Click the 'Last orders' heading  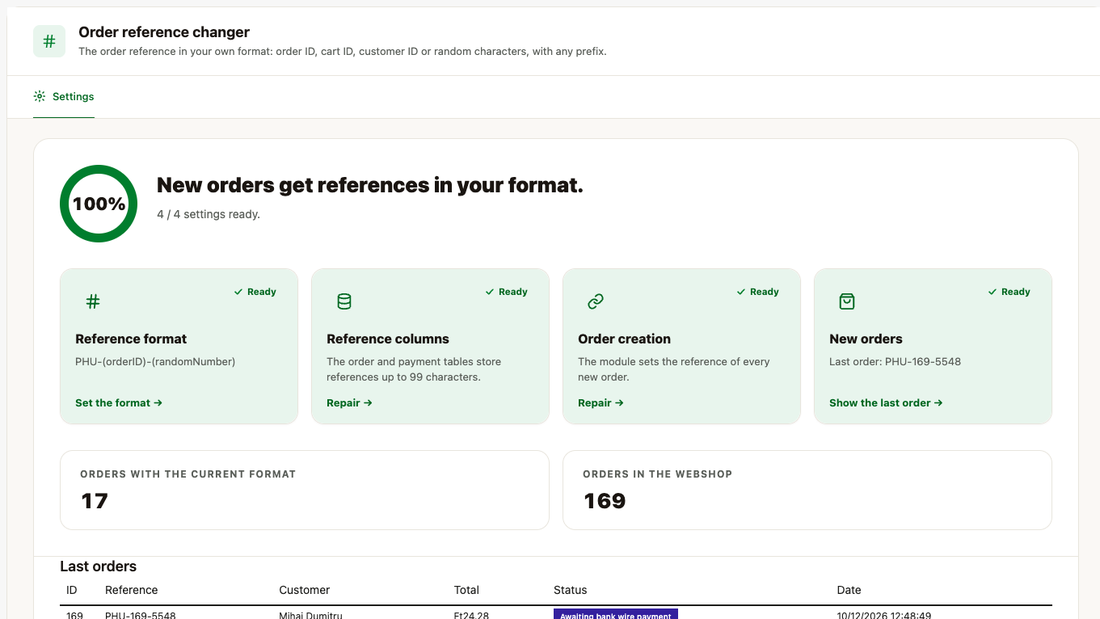(98, 566)
